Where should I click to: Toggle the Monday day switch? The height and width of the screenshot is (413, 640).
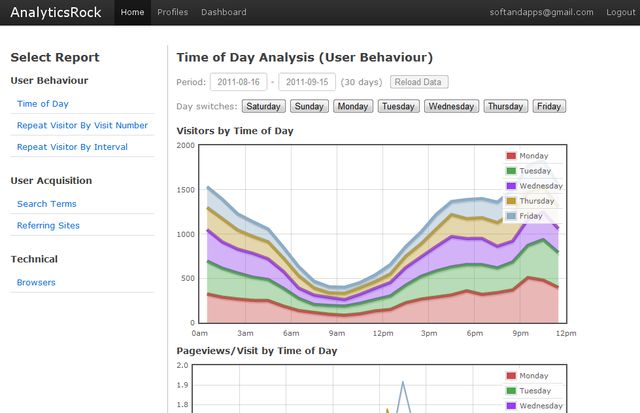(353, 106)
